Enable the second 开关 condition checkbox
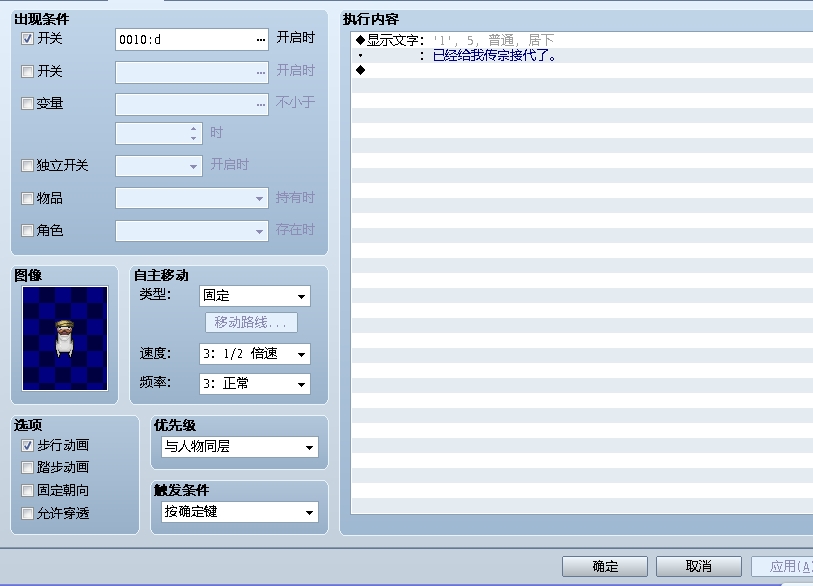This screenshot has height=586, width=813. click(27, 71)
